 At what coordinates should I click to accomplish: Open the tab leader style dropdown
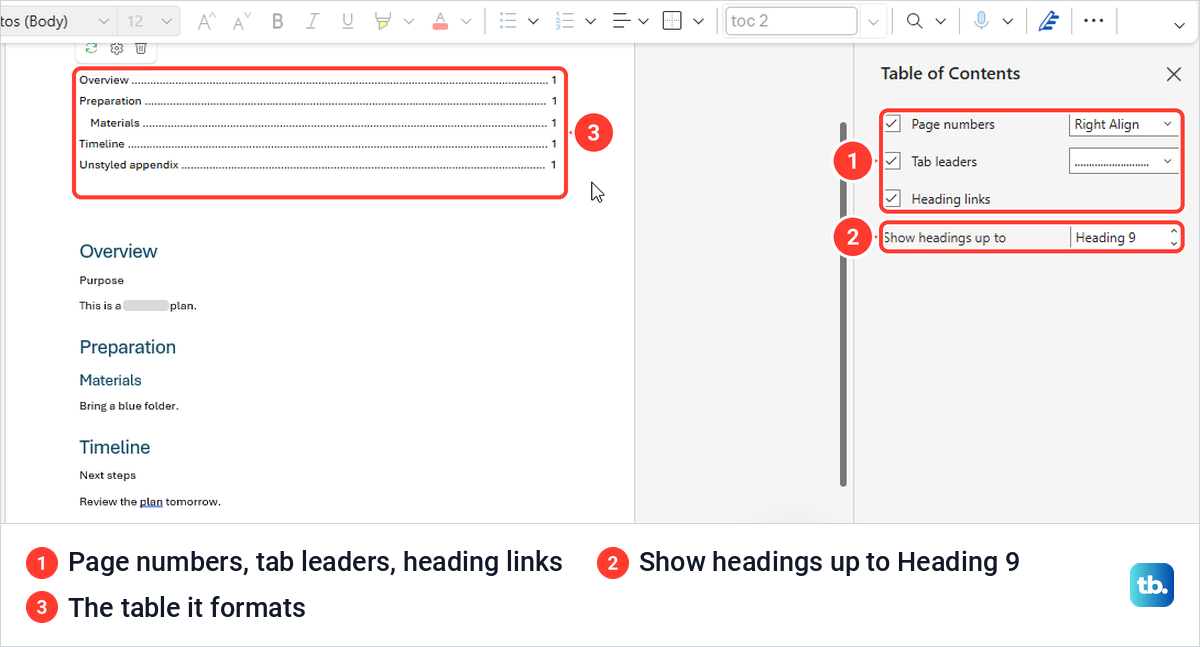(1124, 161)
